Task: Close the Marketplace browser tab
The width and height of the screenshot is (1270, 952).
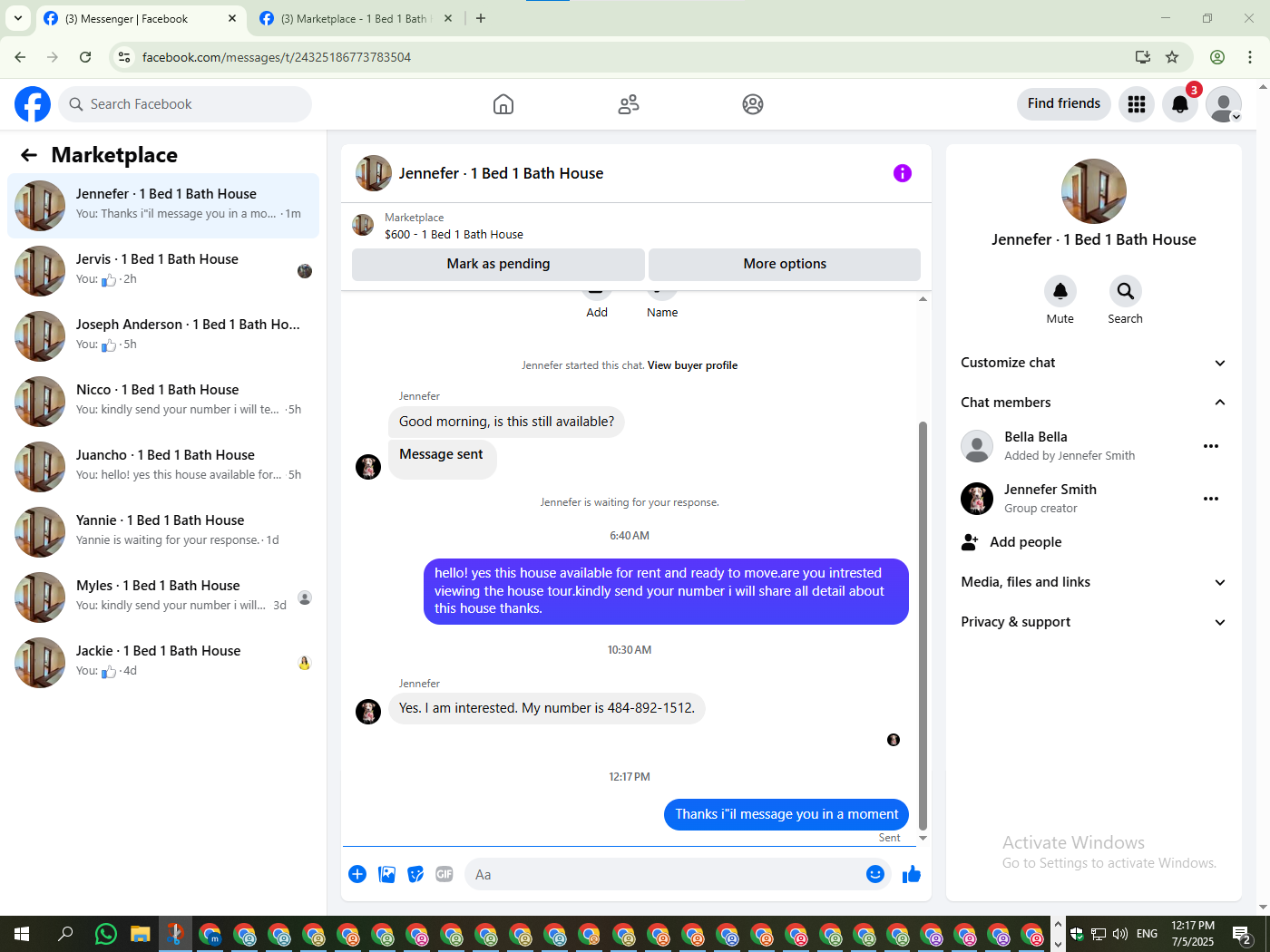Action: coord(448,18)
